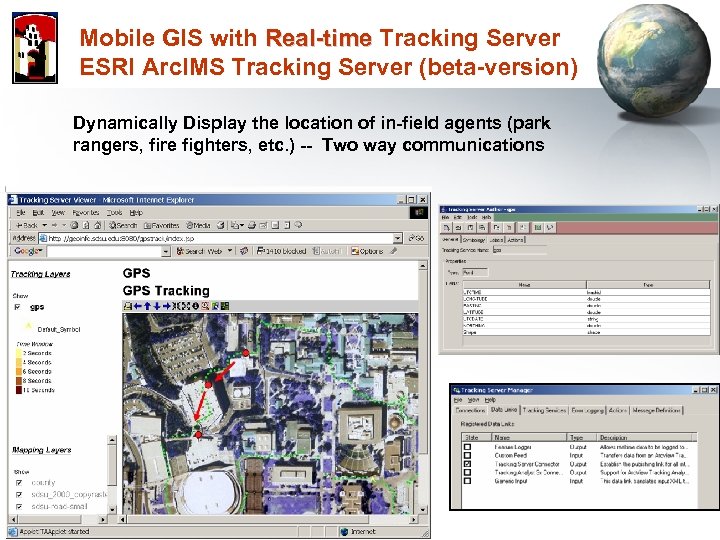Click the Tracking Server Manager title bar icon
720x540 pixels.
(456, 390)
